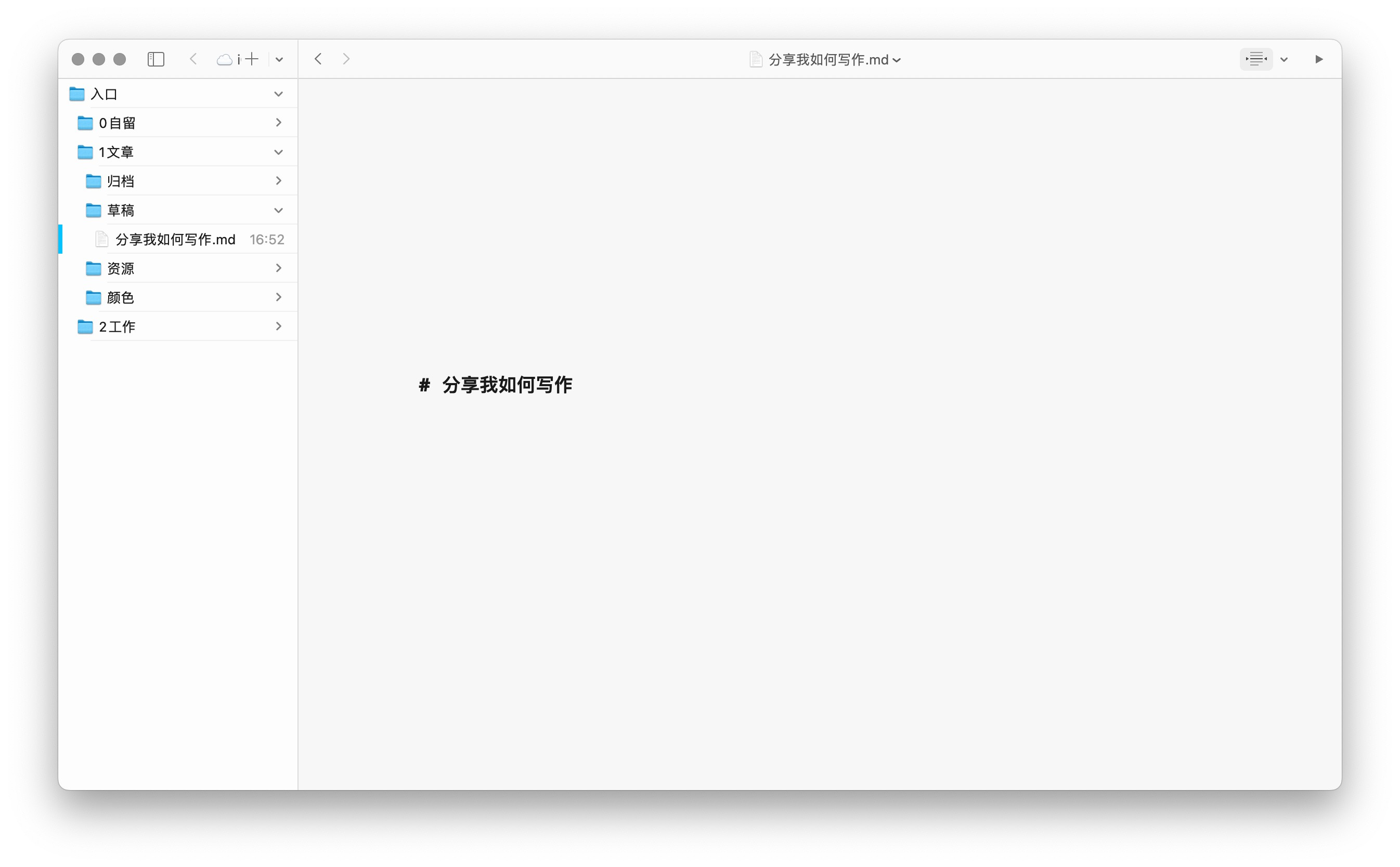Expand the 资源 folder

coord(278,268)
